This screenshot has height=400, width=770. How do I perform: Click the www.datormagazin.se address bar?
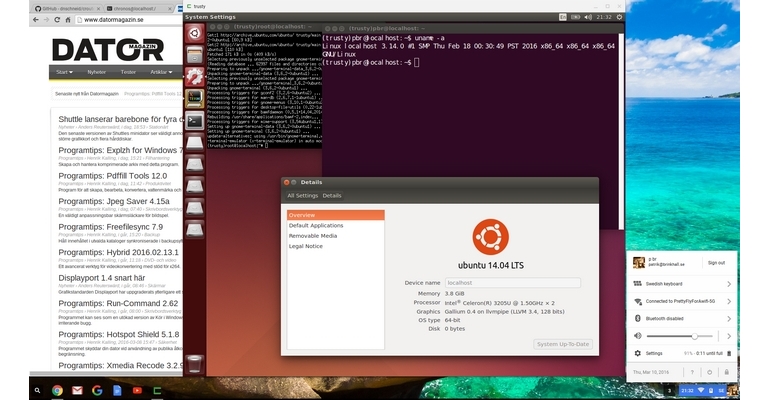pos(128,20)
